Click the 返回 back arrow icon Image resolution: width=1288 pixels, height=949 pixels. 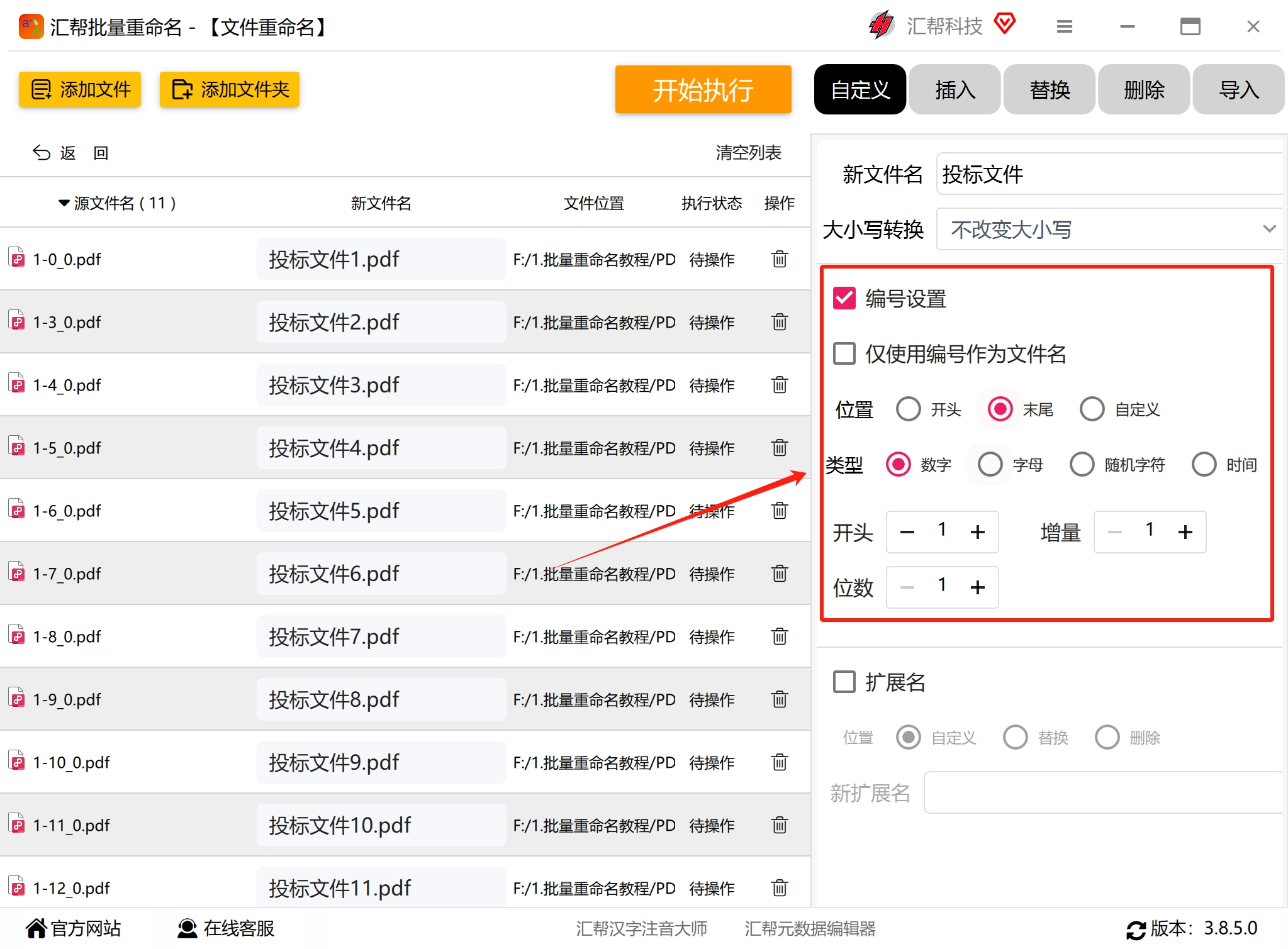[x=42, y=153]
